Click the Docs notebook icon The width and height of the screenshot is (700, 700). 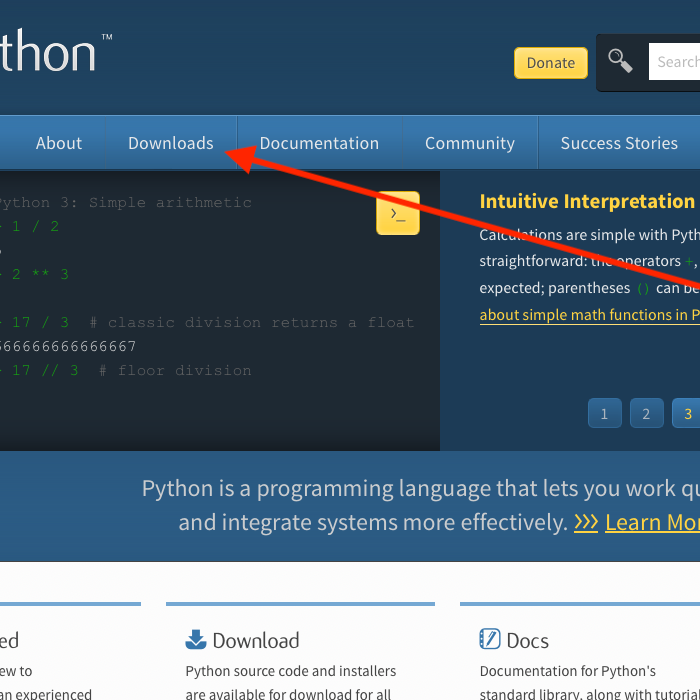(x=490, y=639)
